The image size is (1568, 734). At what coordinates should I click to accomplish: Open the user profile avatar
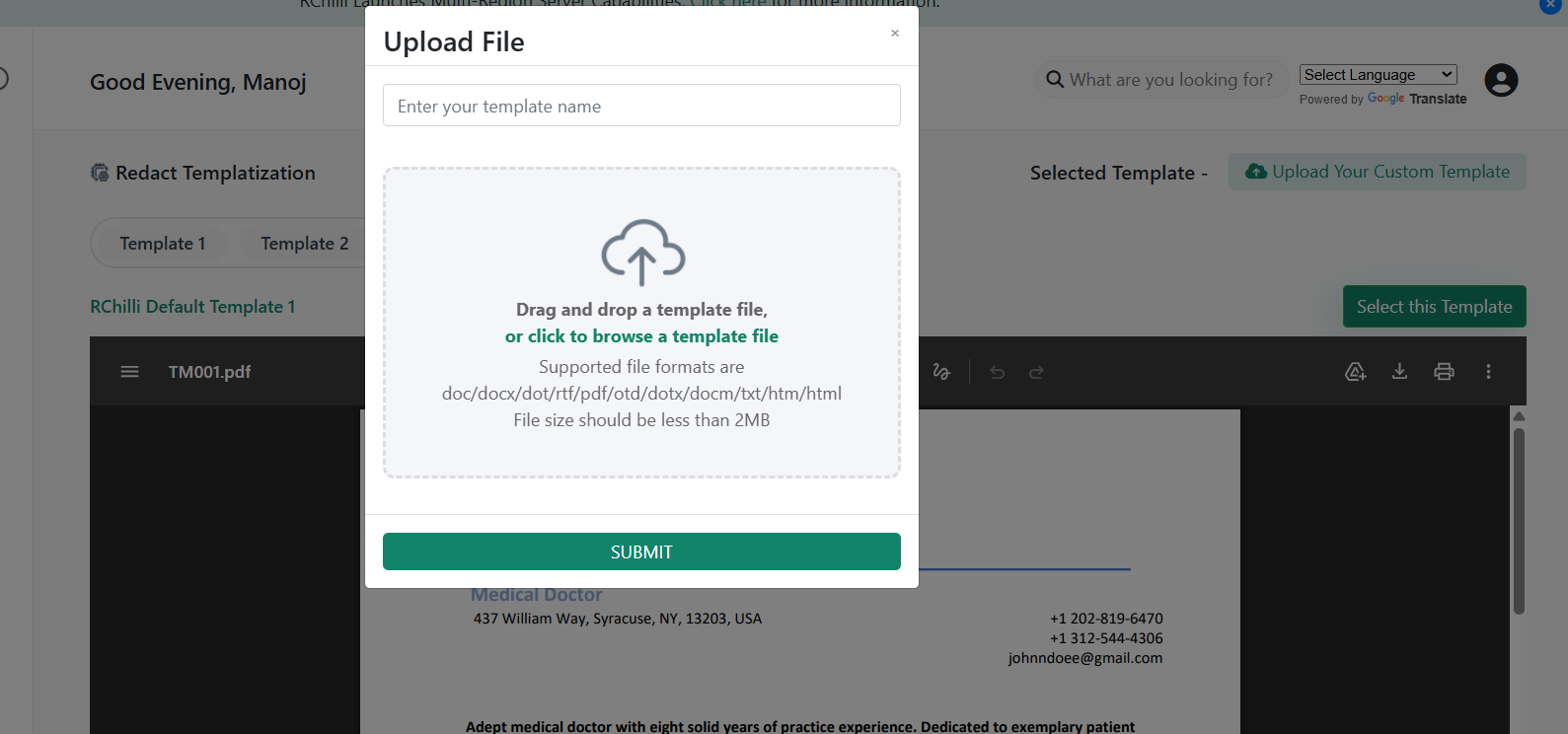tap(1501, 80)
